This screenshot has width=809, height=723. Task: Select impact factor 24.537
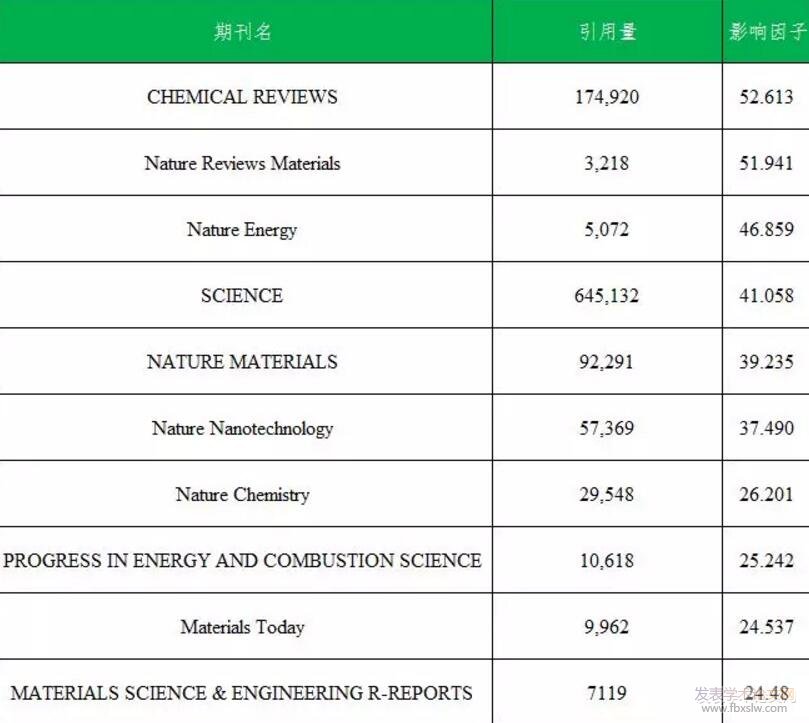coord(766,626)
